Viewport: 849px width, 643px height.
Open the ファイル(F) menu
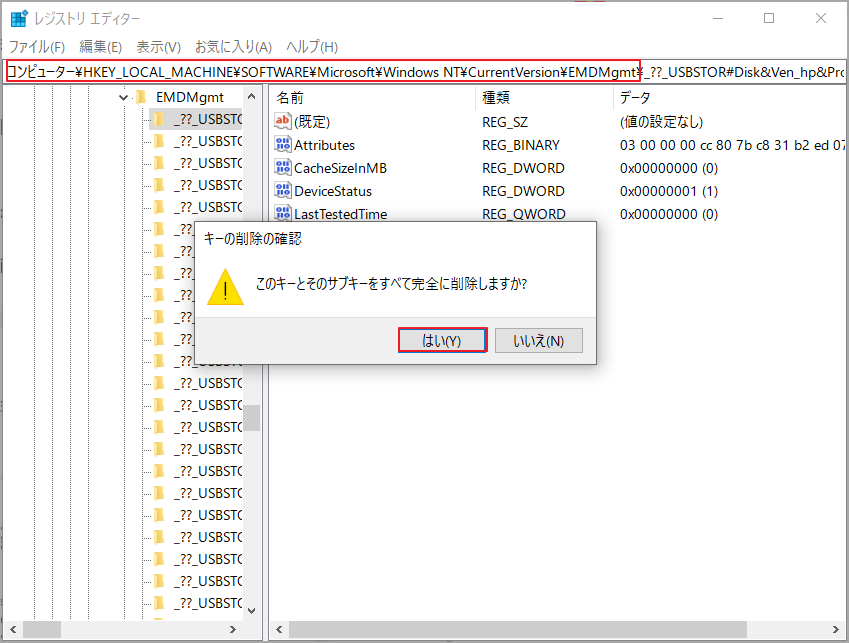[x=37, y=47]
